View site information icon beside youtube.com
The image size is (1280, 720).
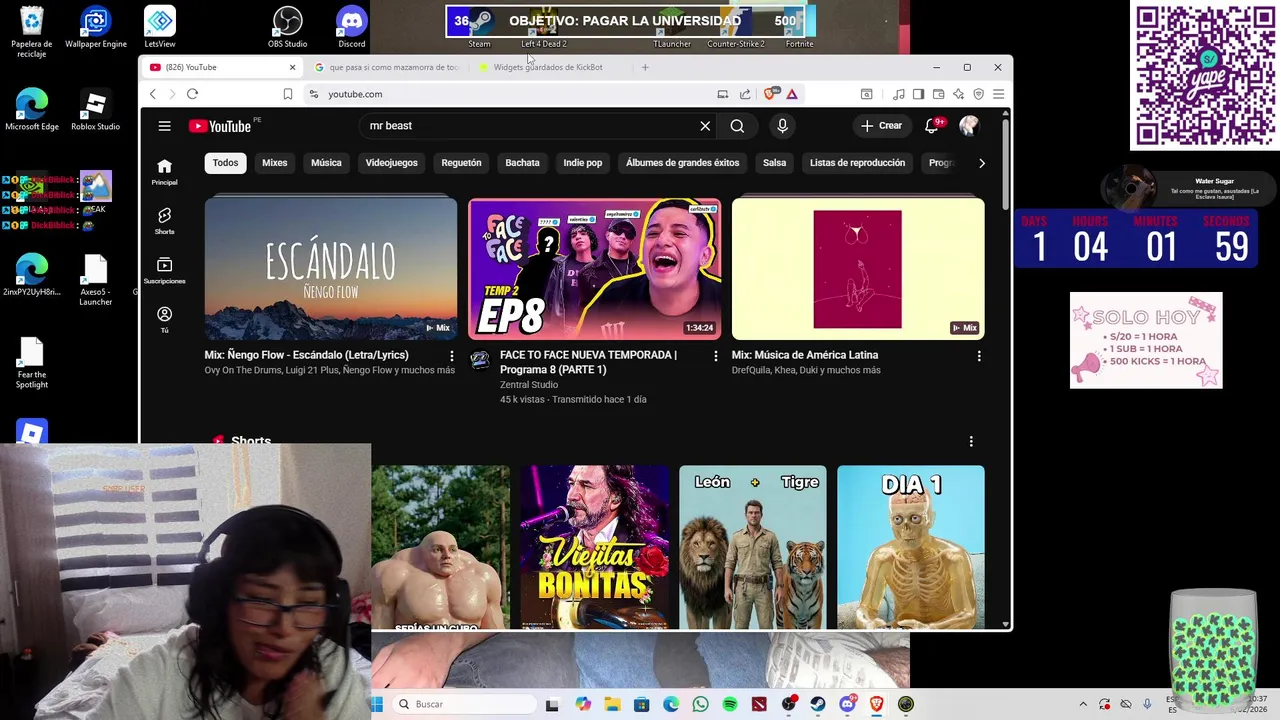click(313, 94)
